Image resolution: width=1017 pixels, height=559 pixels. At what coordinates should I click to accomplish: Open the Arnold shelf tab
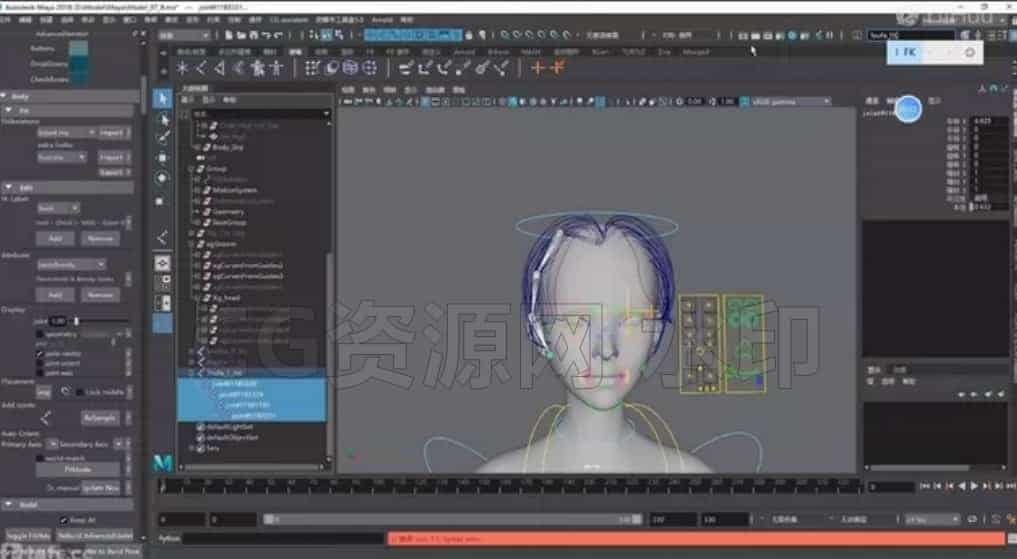pyautogui.click(x=463, y=52)
